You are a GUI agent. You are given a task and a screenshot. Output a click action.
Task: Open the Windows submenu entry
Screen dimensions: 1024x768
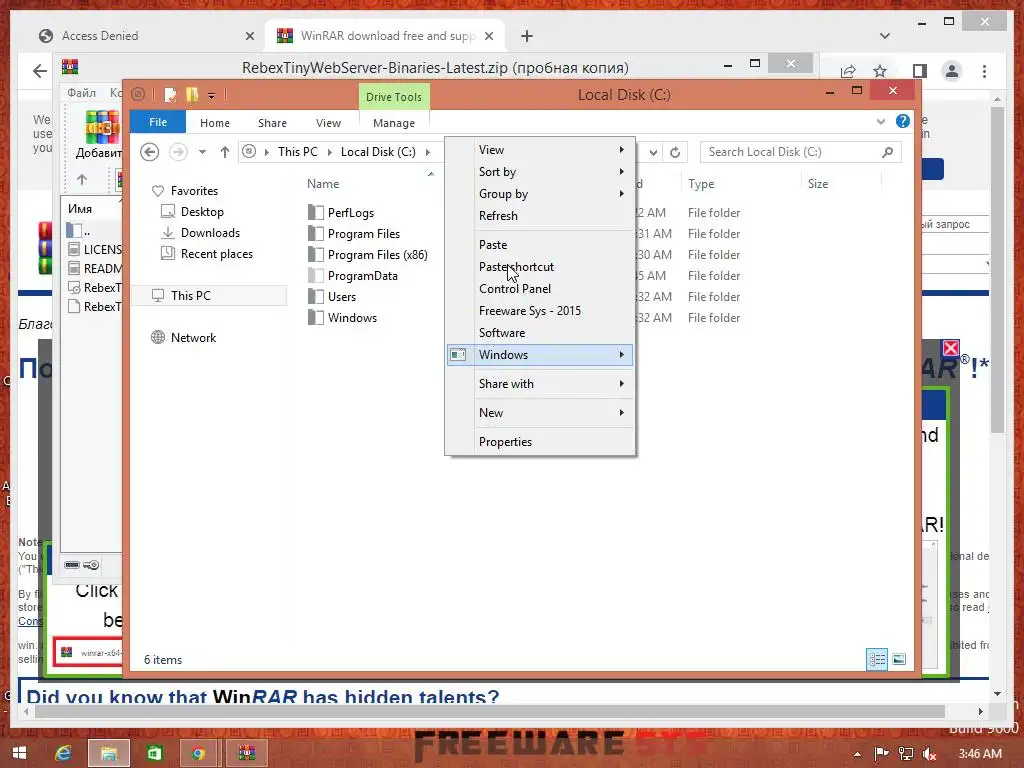pyautogui.click(x=540, y=355)
